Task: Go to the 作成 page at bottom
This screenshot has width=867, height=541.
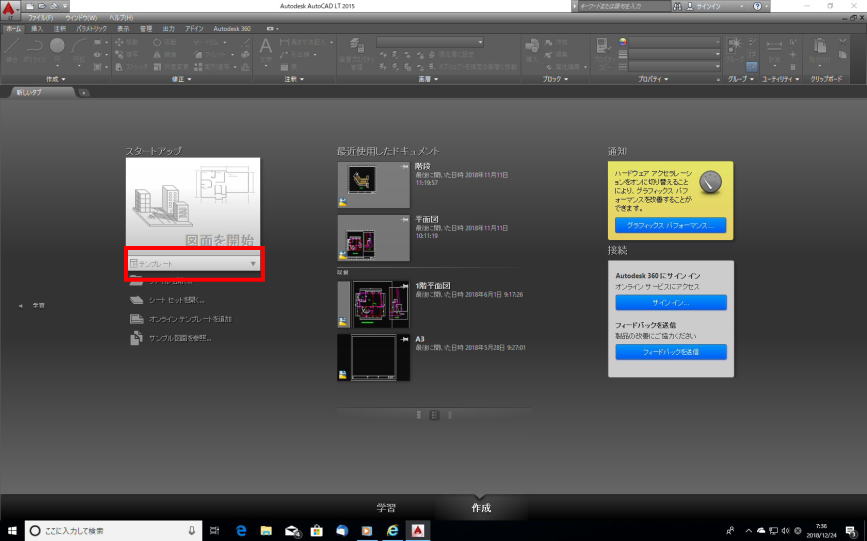Action: point(480,507)
